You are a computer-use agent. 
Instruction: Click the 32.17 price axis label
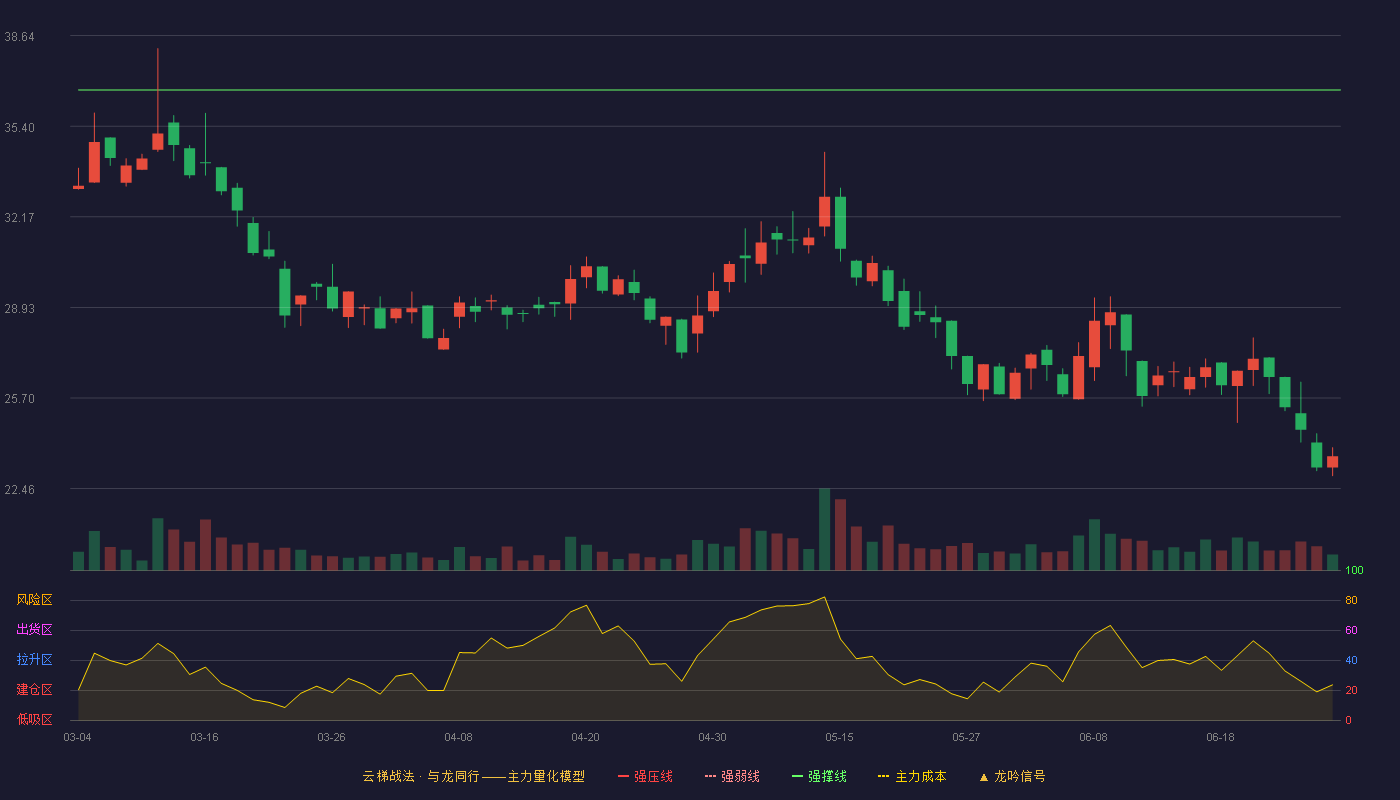click(x=20, y=217)
